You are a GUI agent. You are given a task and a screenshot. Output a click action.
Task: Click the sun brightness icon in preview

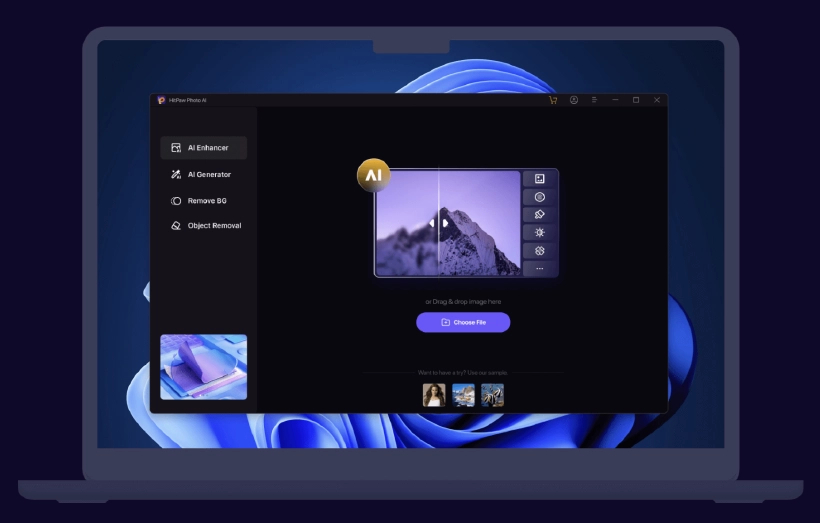[x=540, y=233]
